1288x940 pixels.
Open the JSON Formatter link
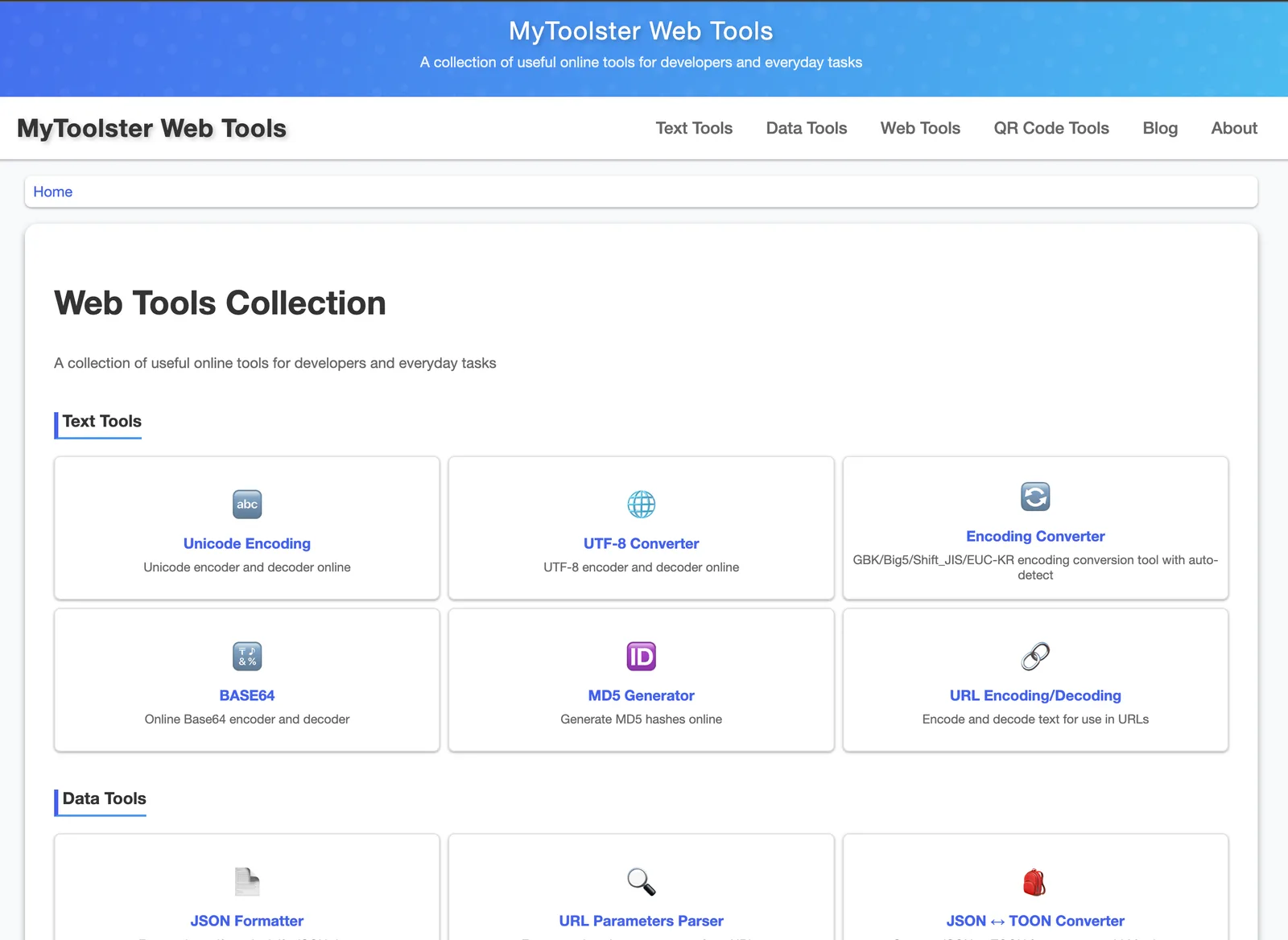tap(247, 921)
